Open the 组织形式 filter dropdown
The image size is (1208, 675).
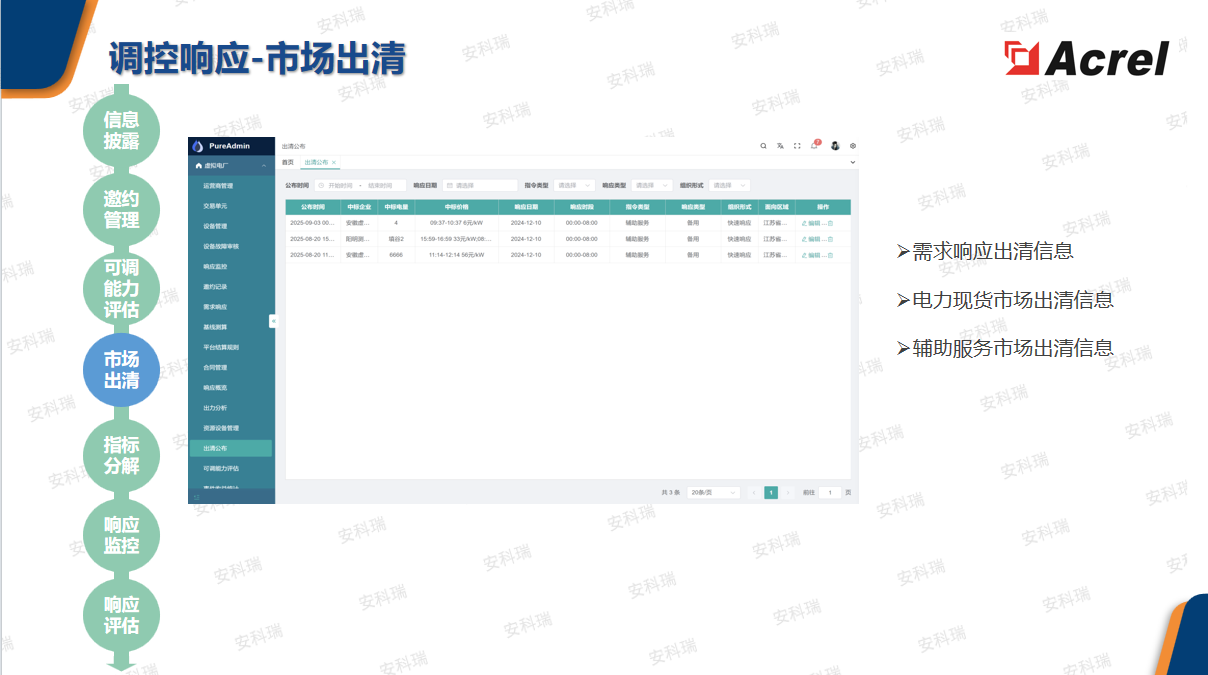729,185
